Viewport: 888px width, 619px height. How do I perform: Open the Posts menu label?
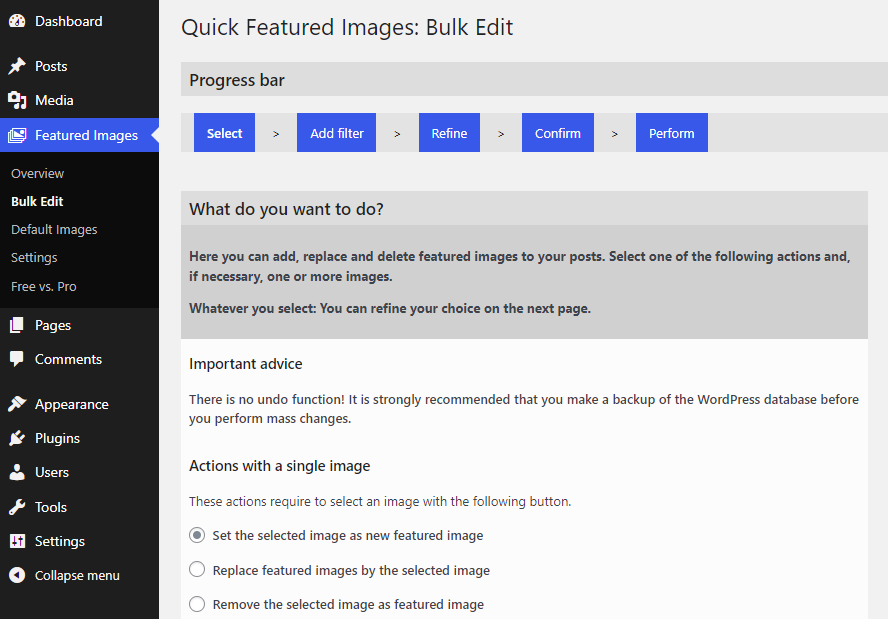click(x=51, y=66)
